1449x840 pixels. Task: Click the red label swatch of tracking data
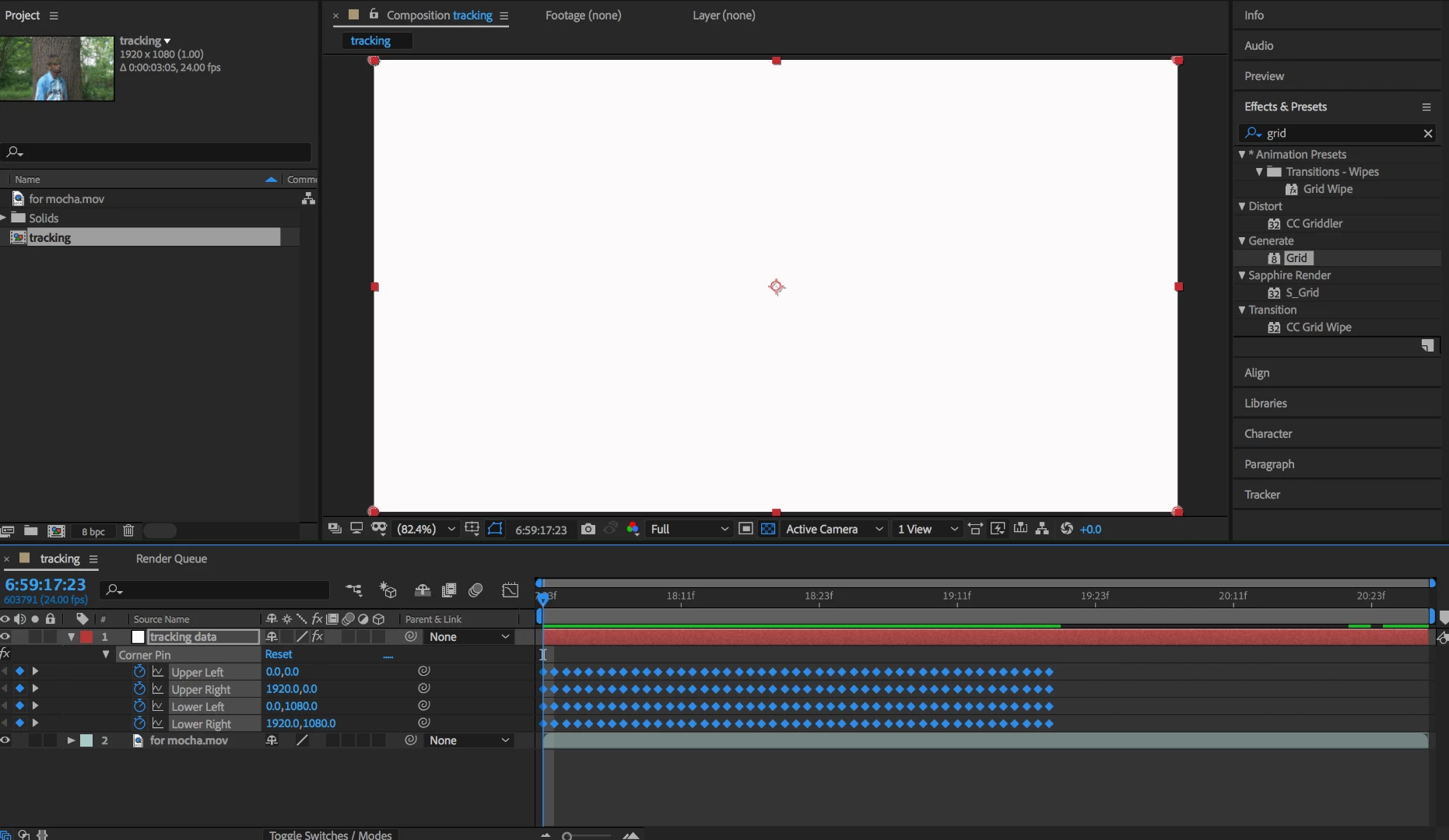coord(86,636)
